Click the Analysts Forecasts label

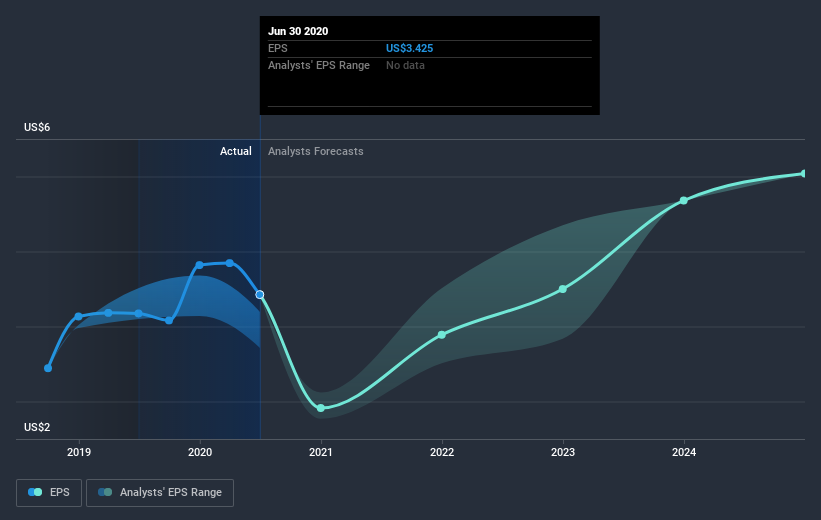click(316, 151)
